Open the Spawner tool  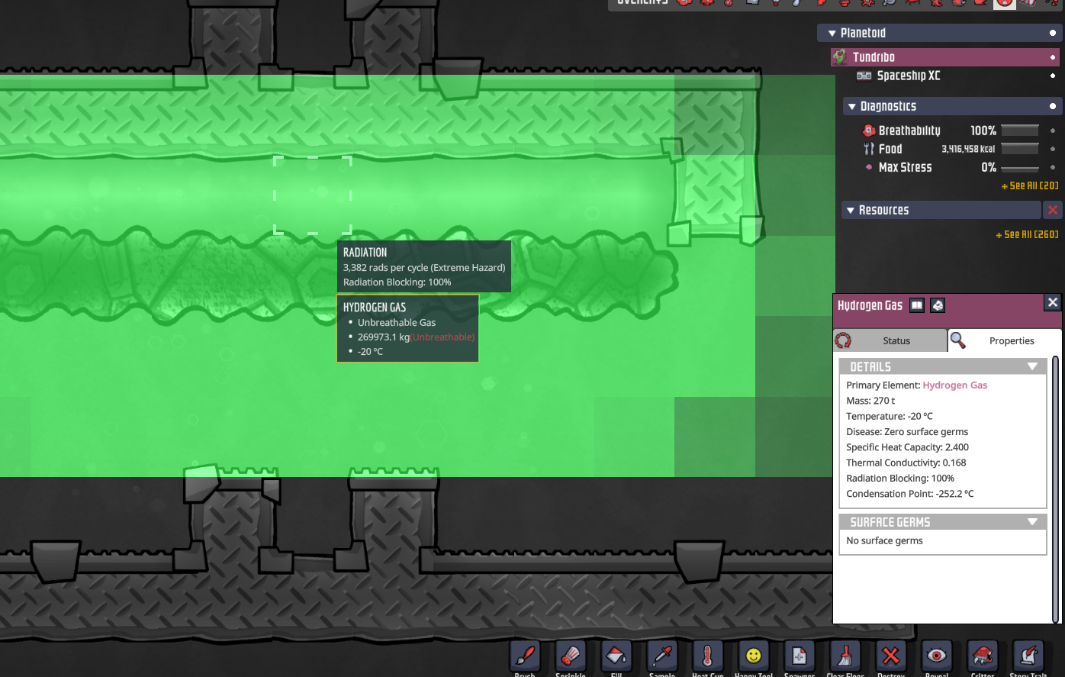(x=799, y=656)
